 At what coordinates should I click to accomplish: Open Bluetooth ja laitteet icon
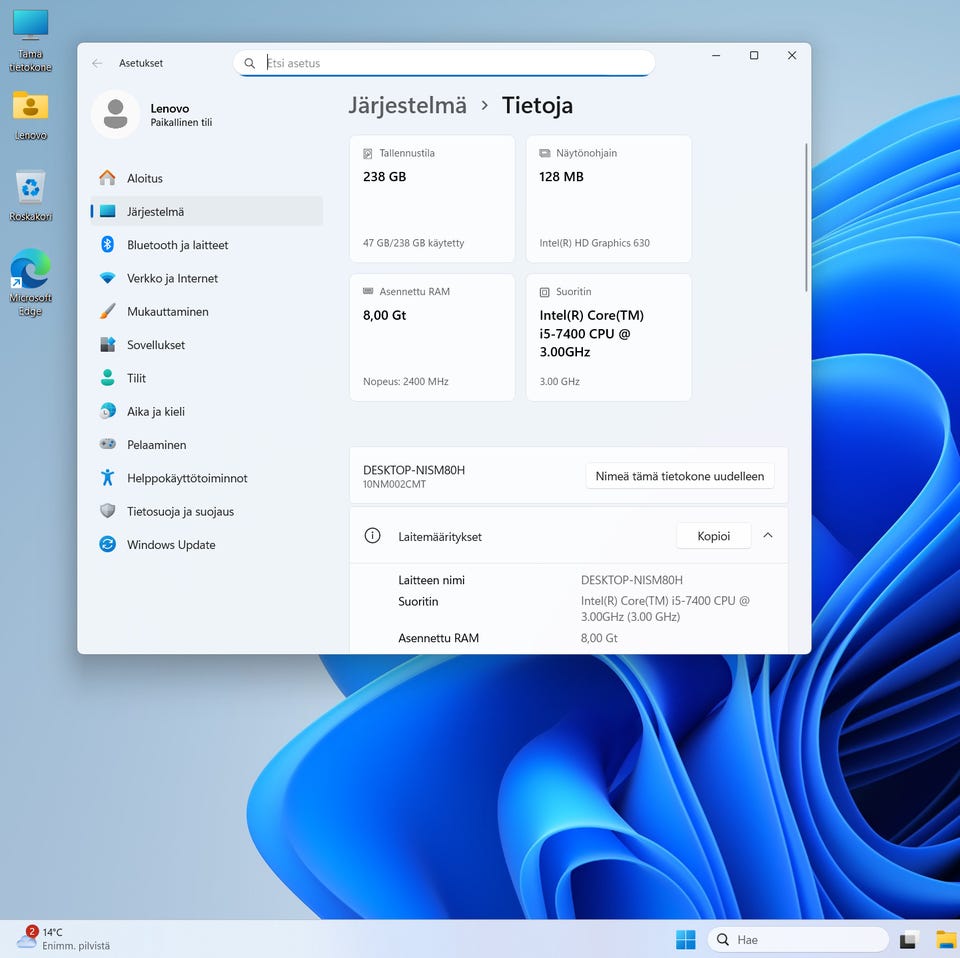click(x=107, y=244)
